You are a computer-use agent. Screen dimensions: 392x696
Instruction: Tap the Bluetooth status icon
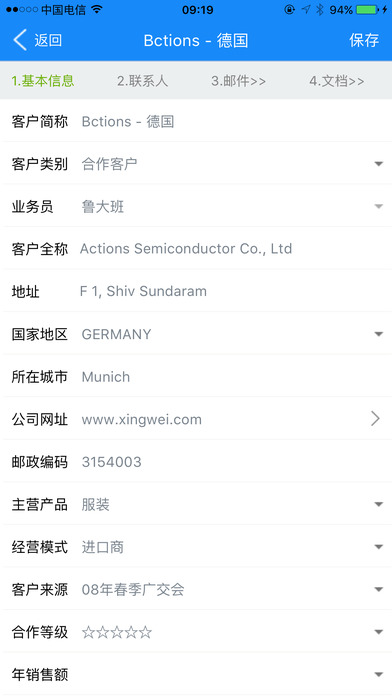(x=320, y=10)
